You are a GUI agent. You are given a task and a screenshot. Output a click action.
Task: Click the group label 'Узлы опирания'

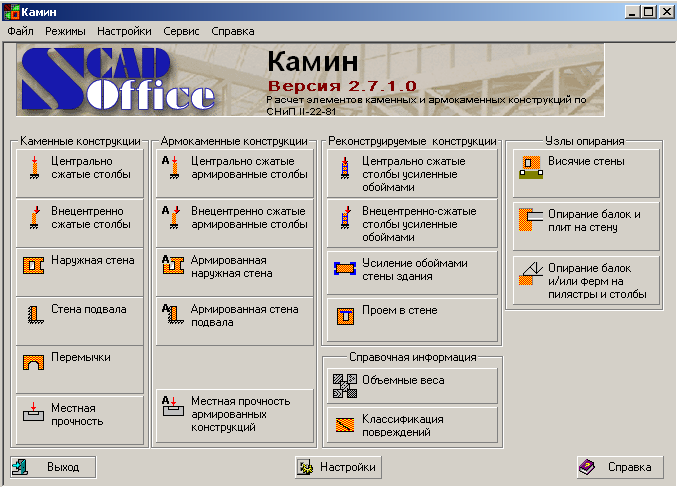pos(584,141)
